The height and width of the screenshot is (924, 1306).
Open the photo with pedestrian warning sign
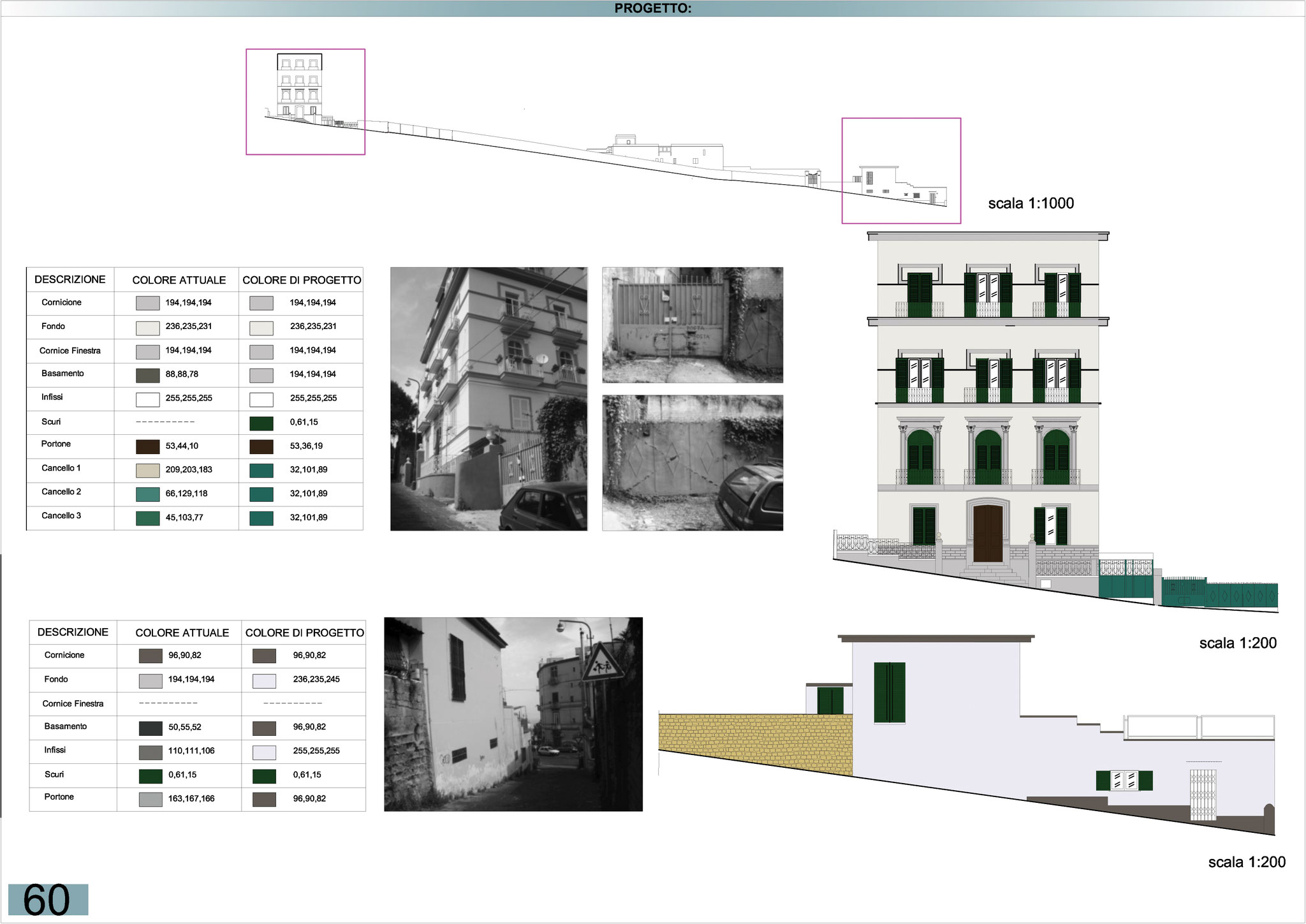[x=513, y=714]
